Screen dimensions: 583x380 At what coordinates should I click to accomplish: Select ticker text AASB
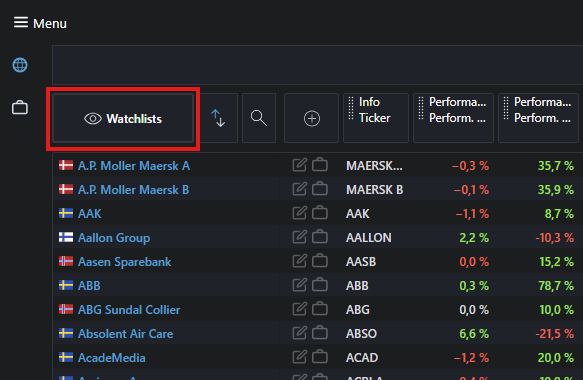coord(361,262)
